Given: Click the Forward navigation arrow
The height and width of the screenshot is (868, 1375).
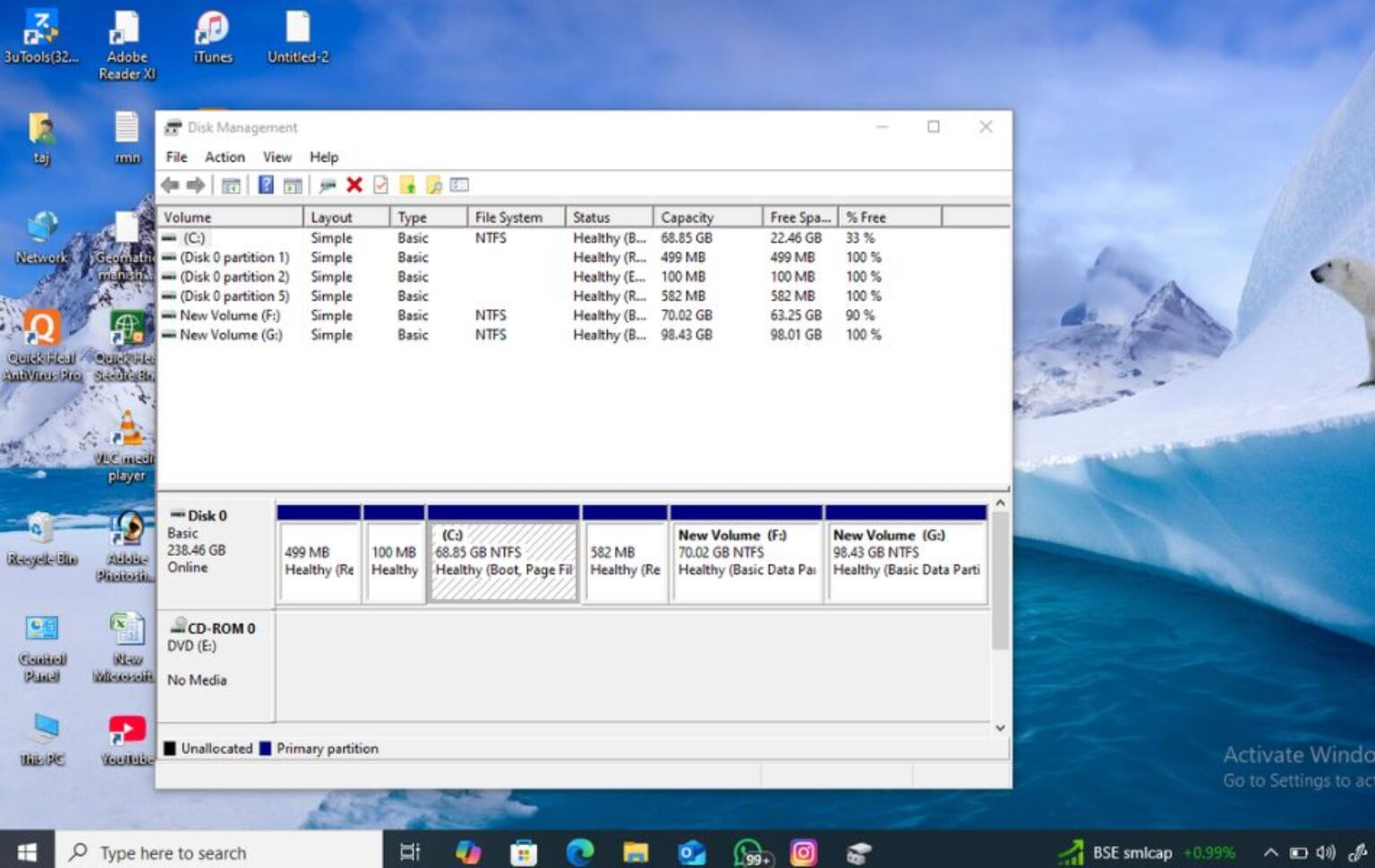Looking at the screenshot, I should (195, 185).
